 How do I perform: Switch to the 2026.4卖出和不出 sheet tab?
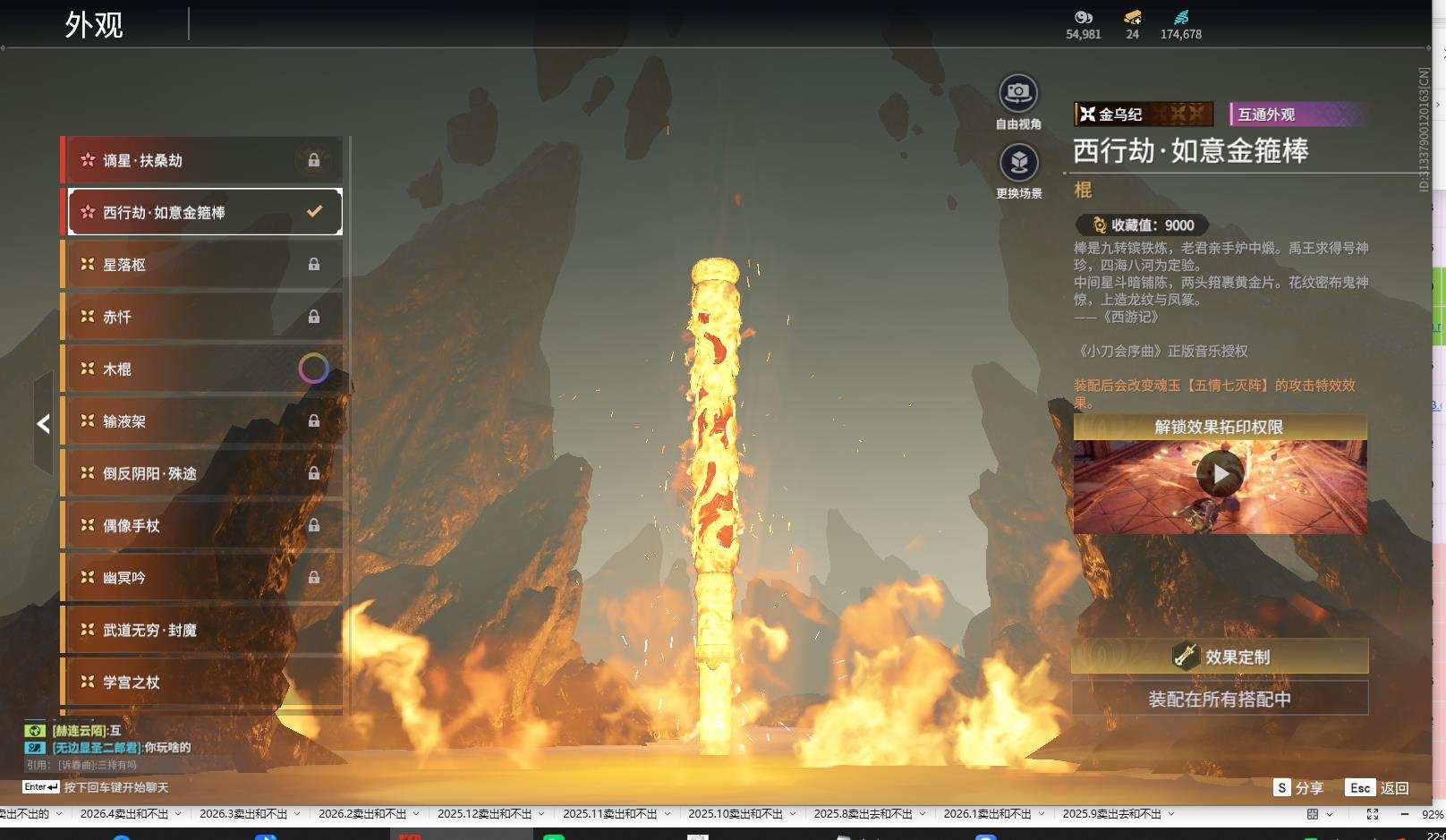pos(124,814)
